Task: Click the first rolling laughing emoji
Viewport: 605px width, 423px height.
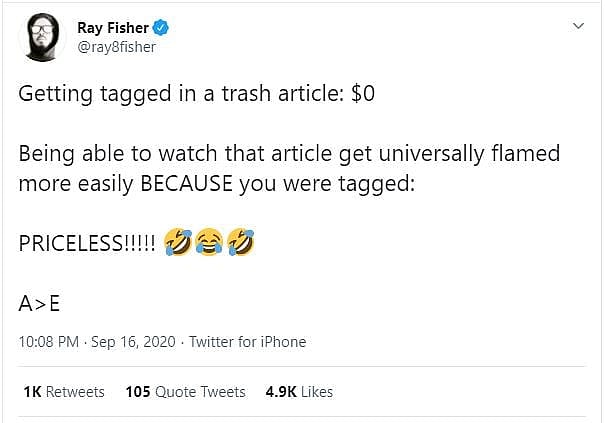Action: click(180, 242)
